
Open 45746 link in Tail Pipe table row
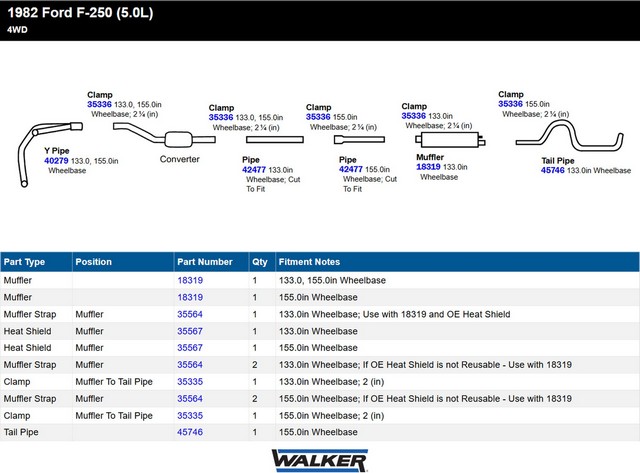[x=190, y=432]
